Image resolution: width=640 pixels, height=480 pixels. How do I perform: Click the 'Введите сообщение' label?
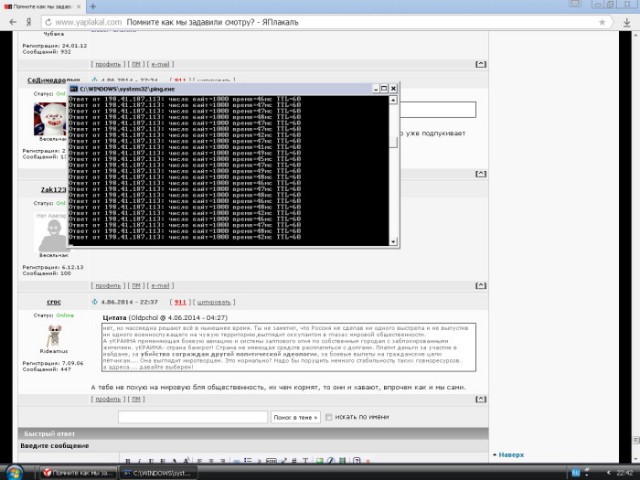(x=55, y=446)
